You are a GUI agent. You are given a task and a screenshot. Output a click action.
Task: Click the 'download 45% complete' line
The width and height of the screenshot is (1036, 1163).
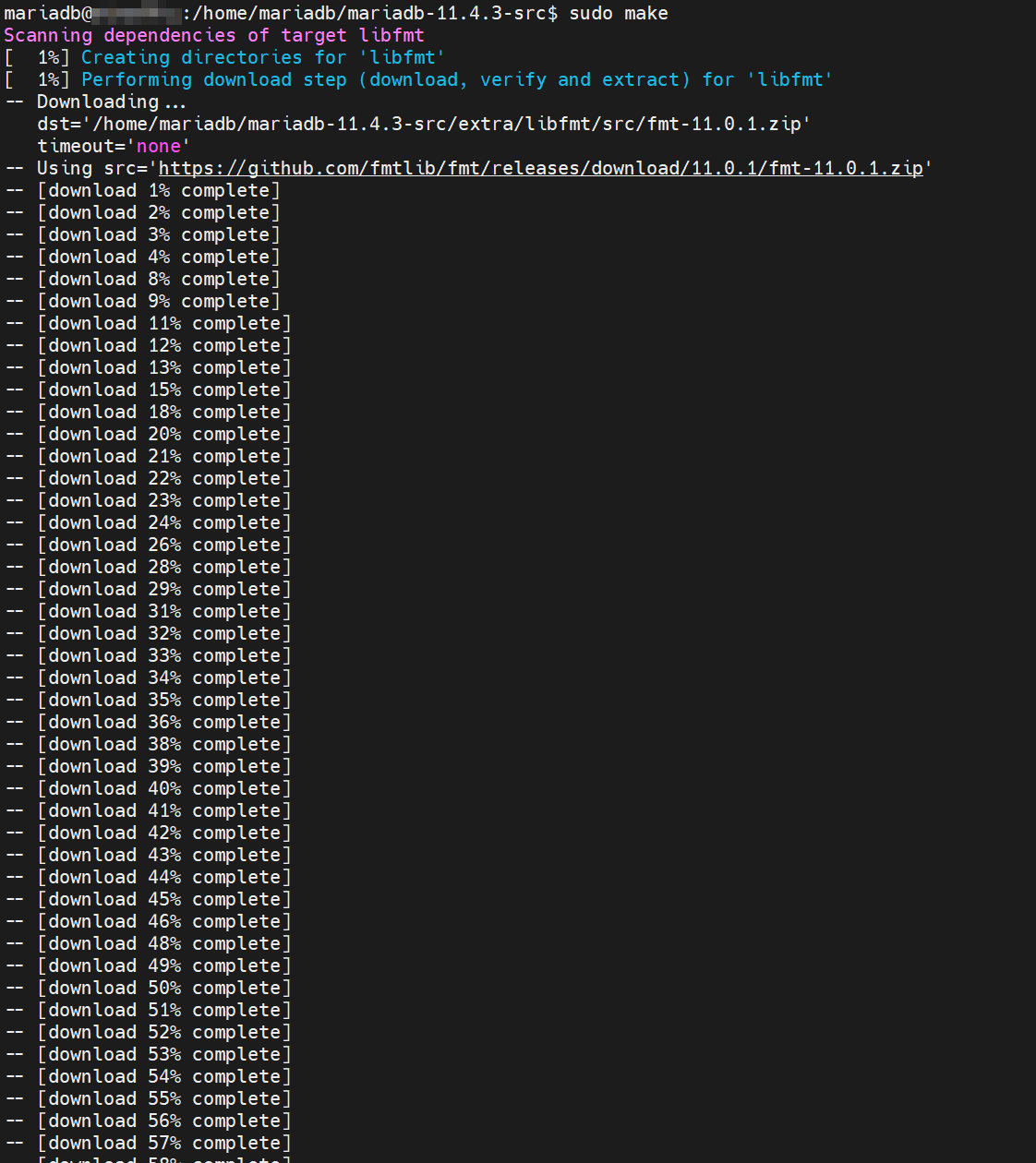(149, 900)
